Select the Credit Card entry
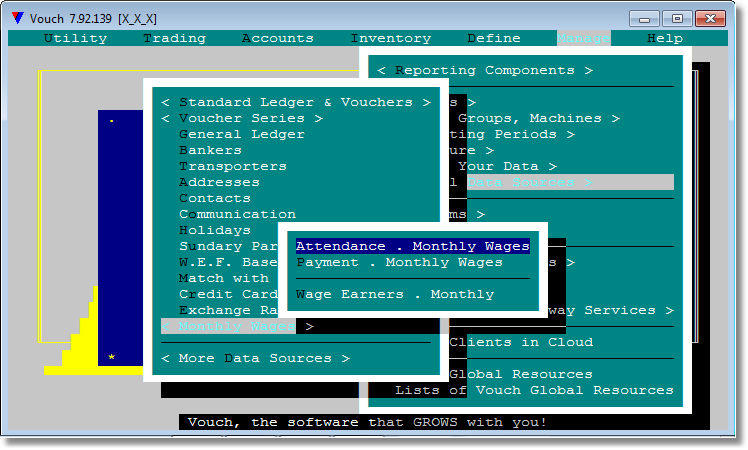 (x=229, y=294)
